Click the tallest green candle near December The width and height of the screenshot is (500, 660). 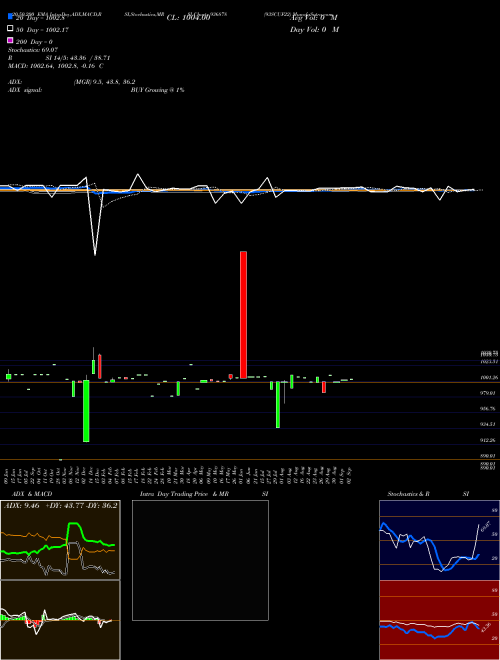pyautogui.click(x=86, y=411)
